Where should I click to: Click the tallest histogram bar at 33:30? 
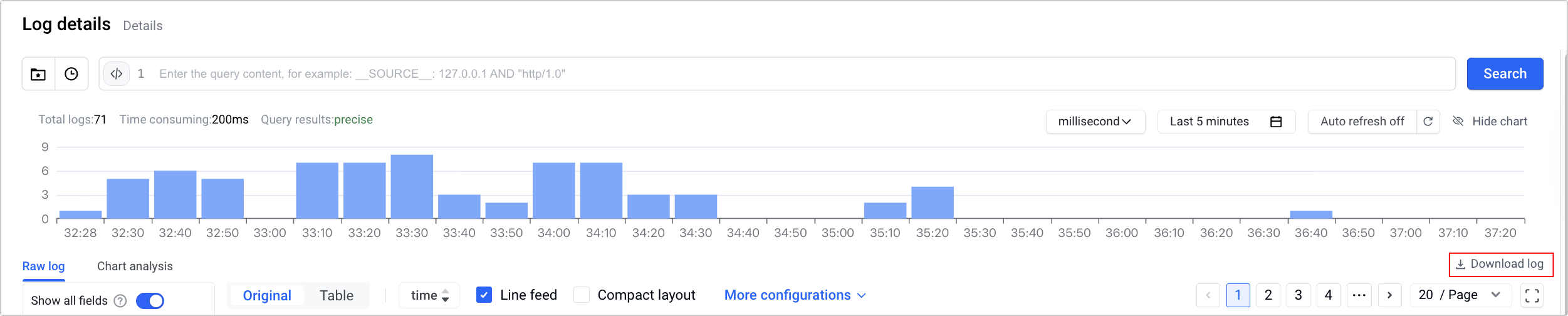click(x=412, y=187)
